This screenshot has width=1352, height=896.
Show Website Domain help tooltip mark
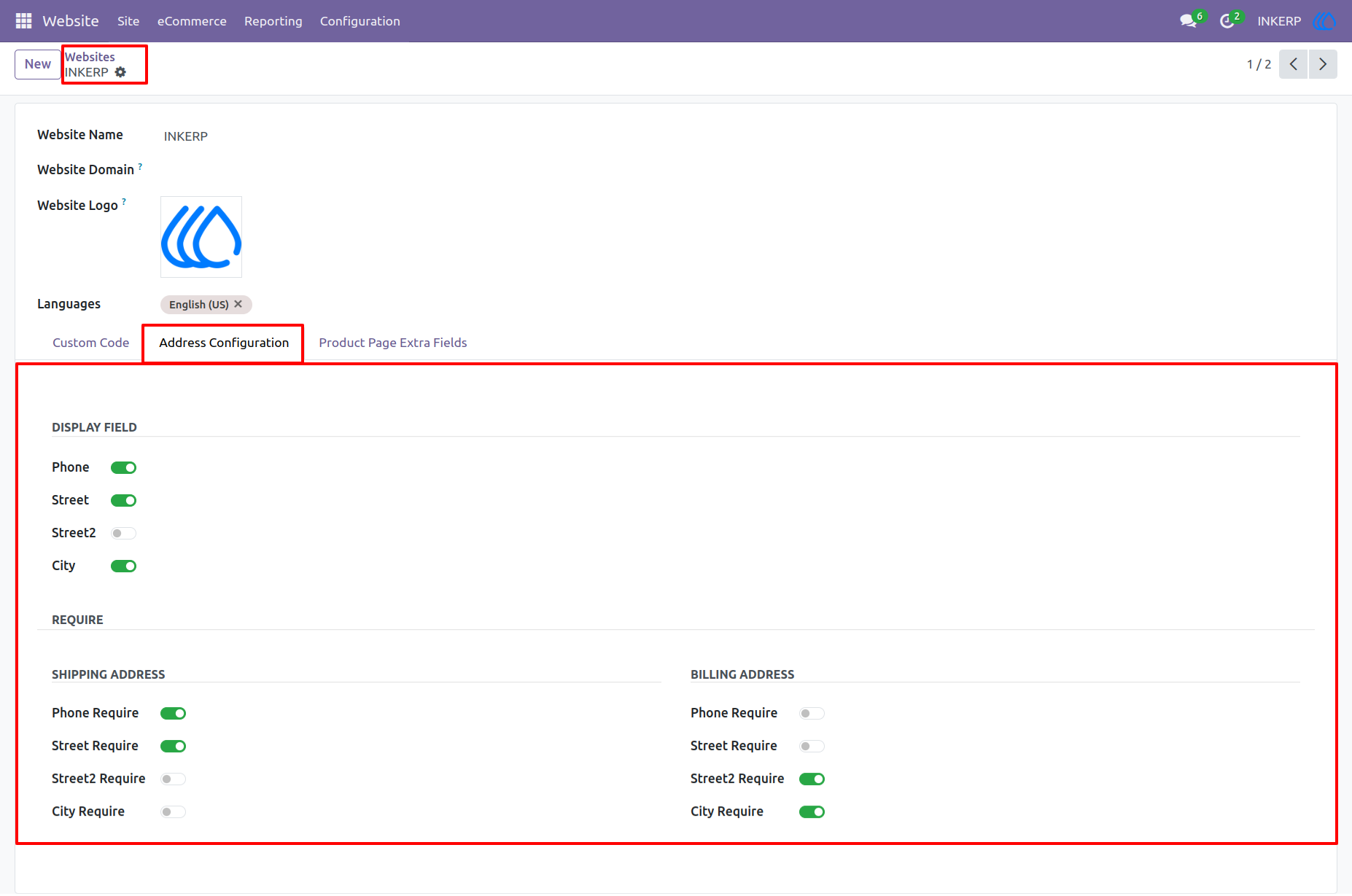point(140,166)
